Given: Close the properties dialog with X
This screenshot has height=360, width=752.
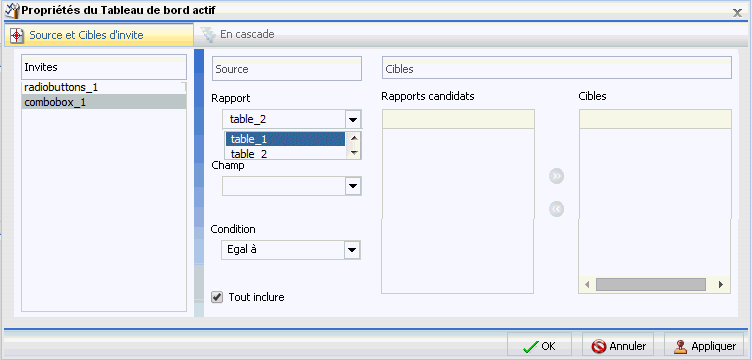Looking at the screenshot, I should tap(738, 13).
